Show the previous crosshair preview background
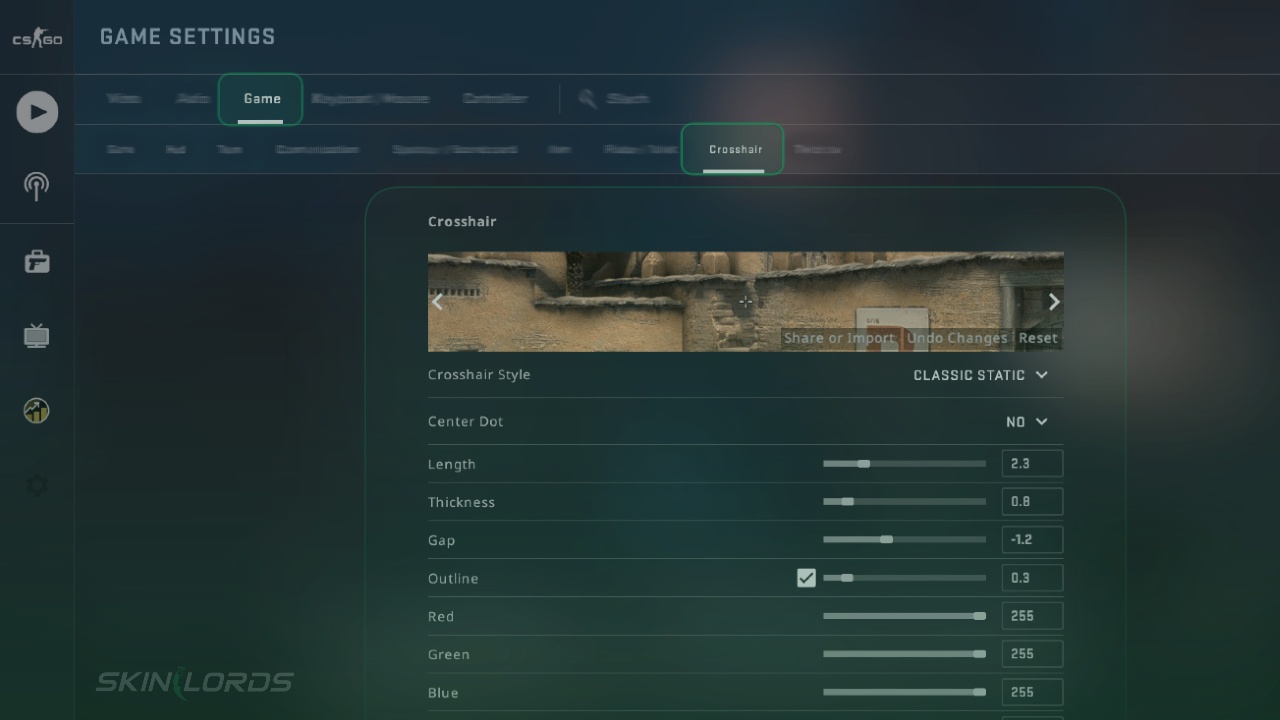The height and width of the screenshot is (720, 1280). click(x=437, y=301)
